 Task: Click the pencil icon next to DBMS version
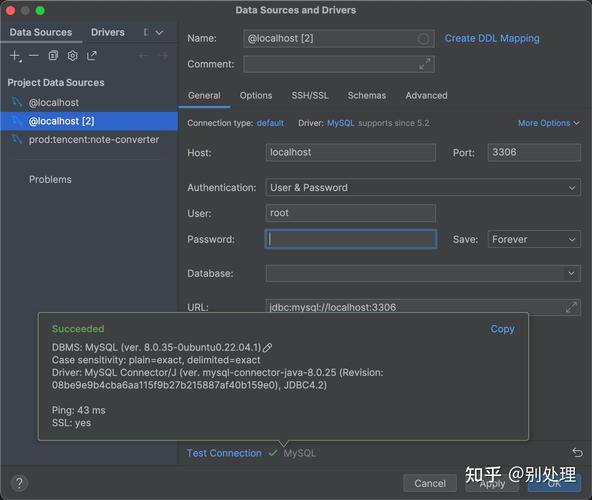(267, 347)
